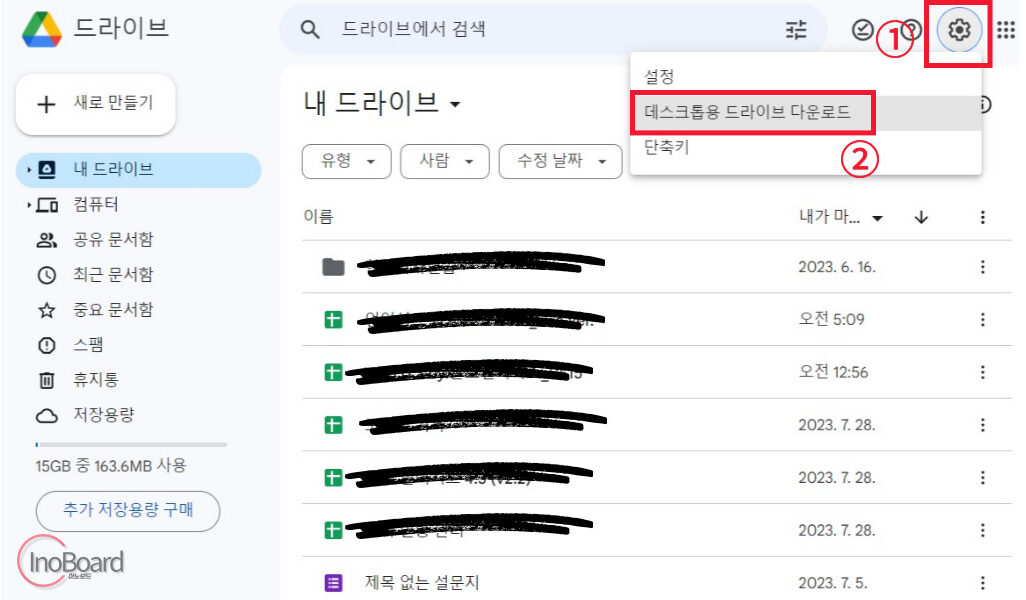Open the 수정 날짜 filter dropdown
Image resolution: width=1026 pixels, height=600 pixels.
click(560, 161)
